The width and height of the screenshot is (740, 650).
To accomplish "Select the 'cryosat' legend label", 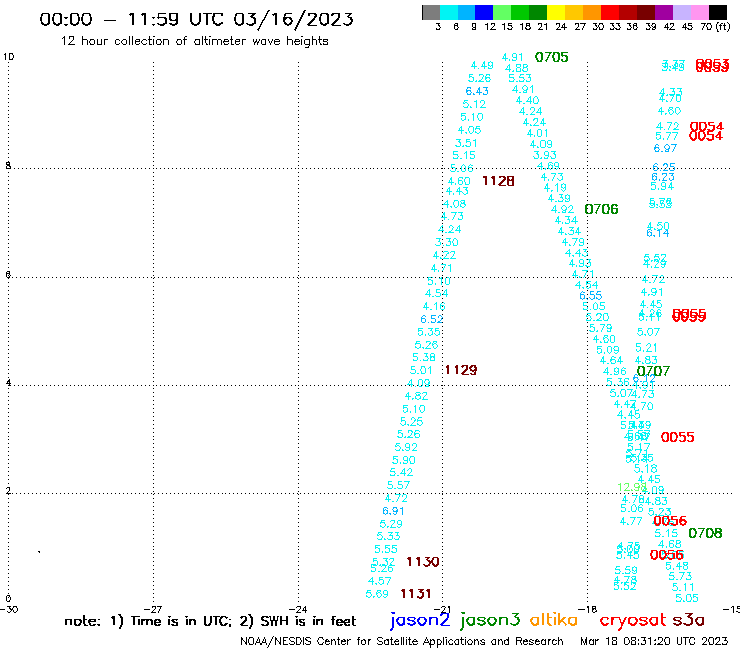I will [x=632, y=620].
